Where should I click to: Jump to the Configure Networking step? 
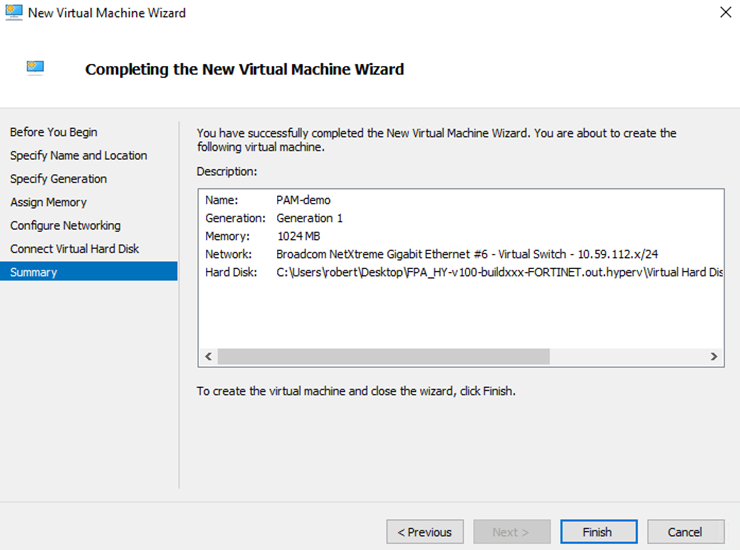[x=65, y=225]
